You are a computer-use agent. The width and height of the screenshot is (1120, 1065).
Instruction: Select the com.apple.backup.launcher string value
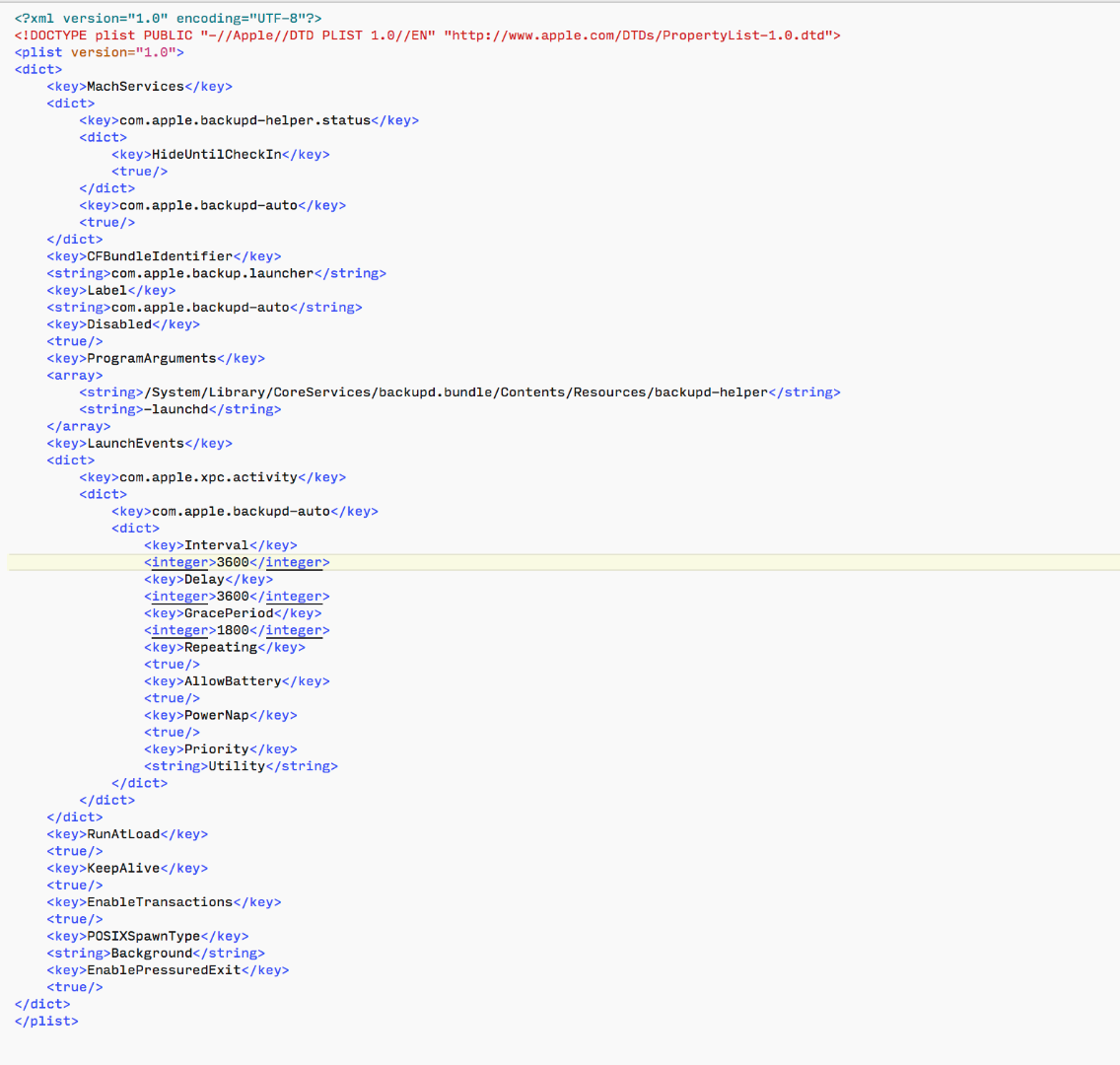(212, 273)
